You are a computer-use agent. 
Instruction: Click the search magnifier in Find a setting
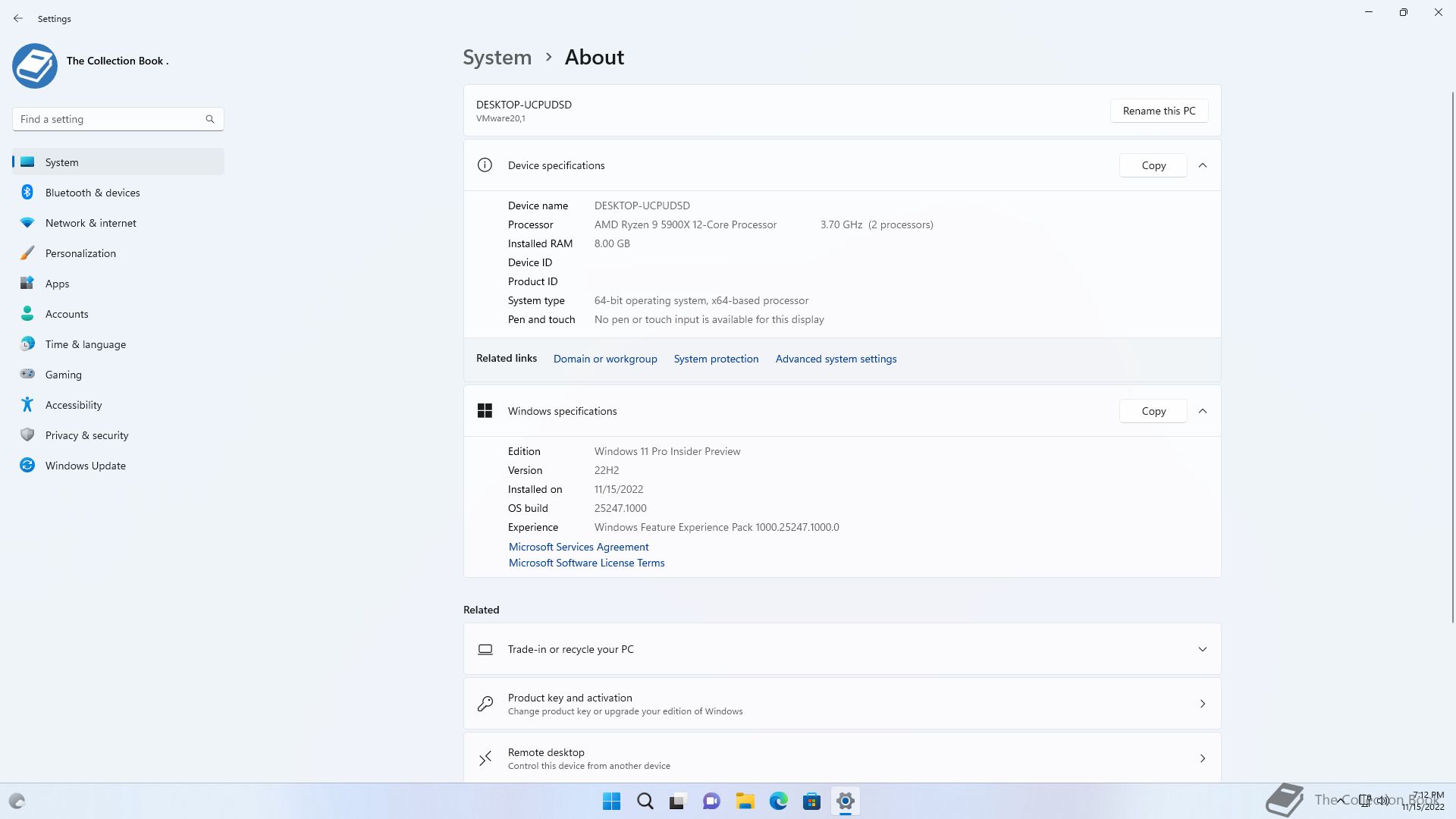(210, 119)
